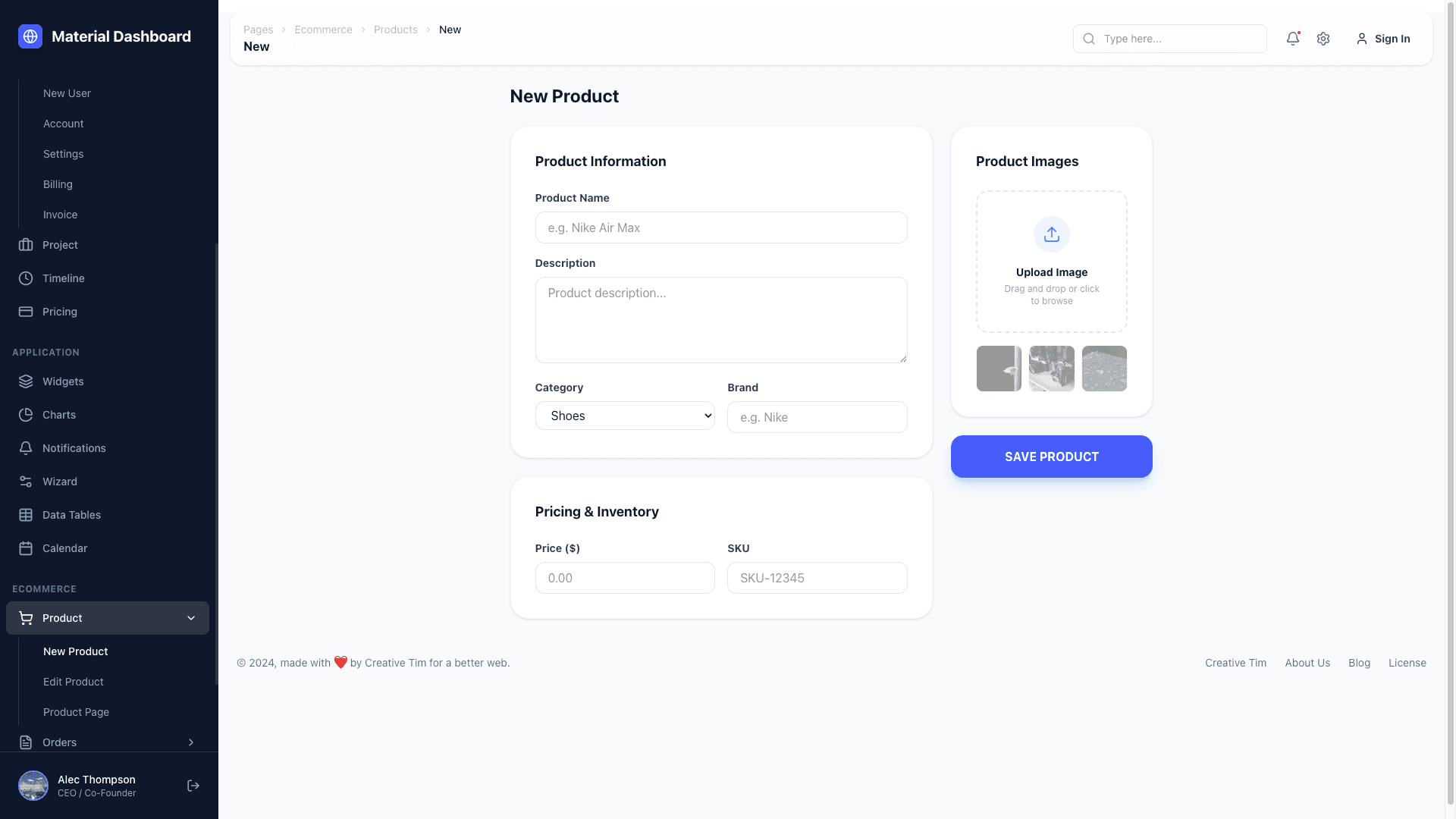Select the Charts sidebar icon
Image resolution: width=1456 pixels, height=819 pixels.
pyautogui.click(x=26, y=415)
